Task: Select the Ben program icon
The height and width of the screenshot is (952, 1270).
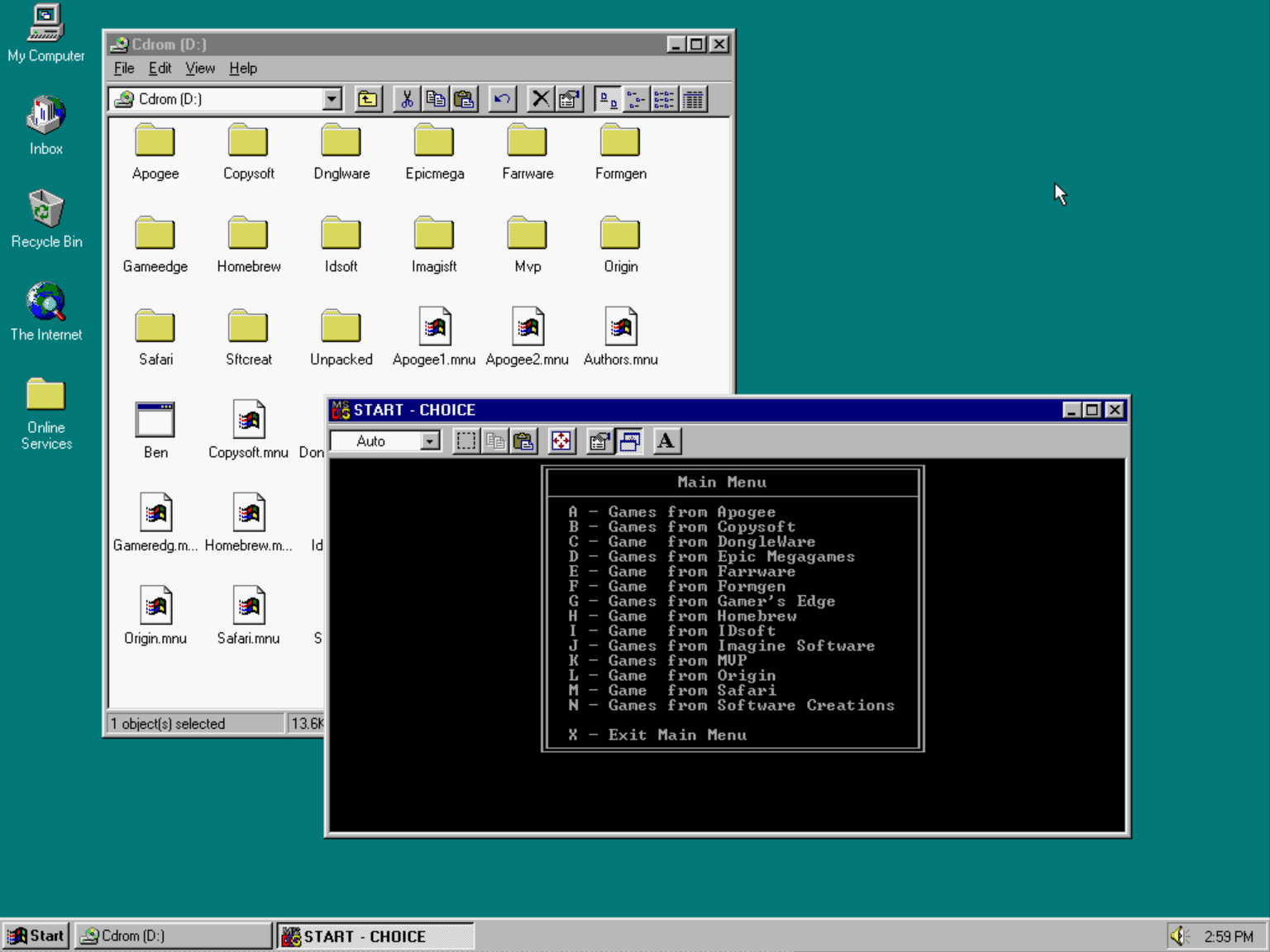Action: (155, 431)
